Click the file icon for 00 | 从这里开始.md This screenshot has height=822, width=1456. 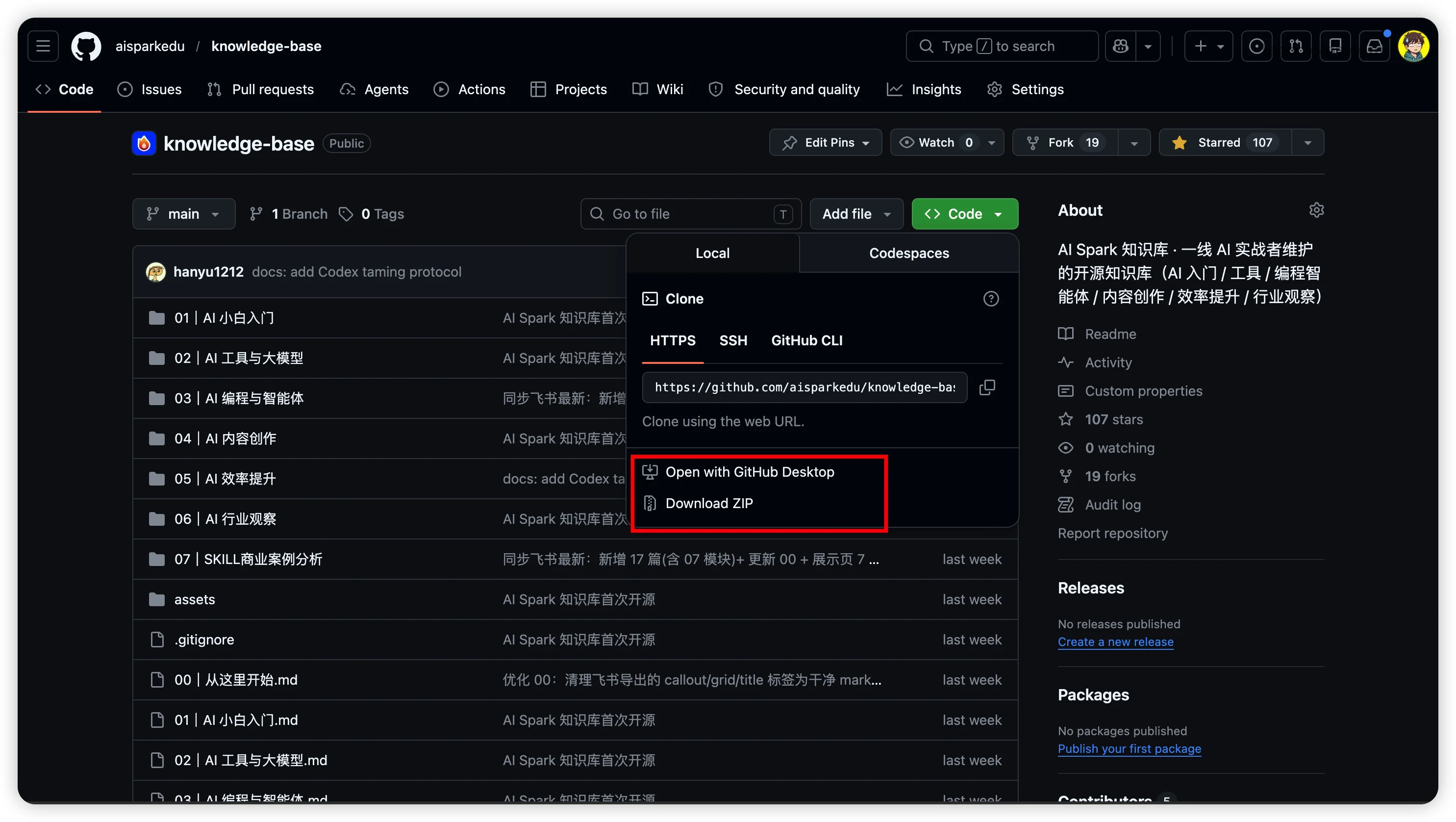157,680
